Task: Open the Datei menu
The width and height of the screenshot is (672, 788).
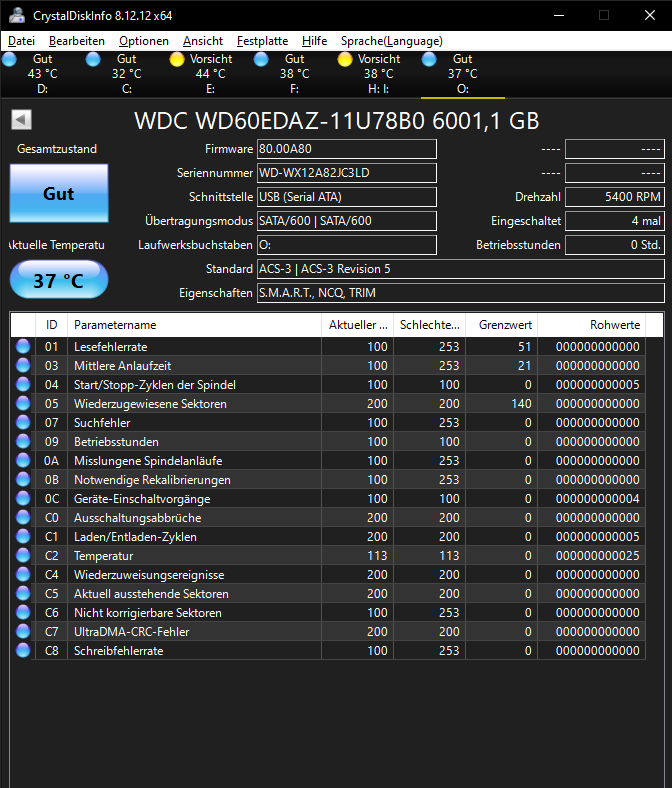Action: coord(22,41)
